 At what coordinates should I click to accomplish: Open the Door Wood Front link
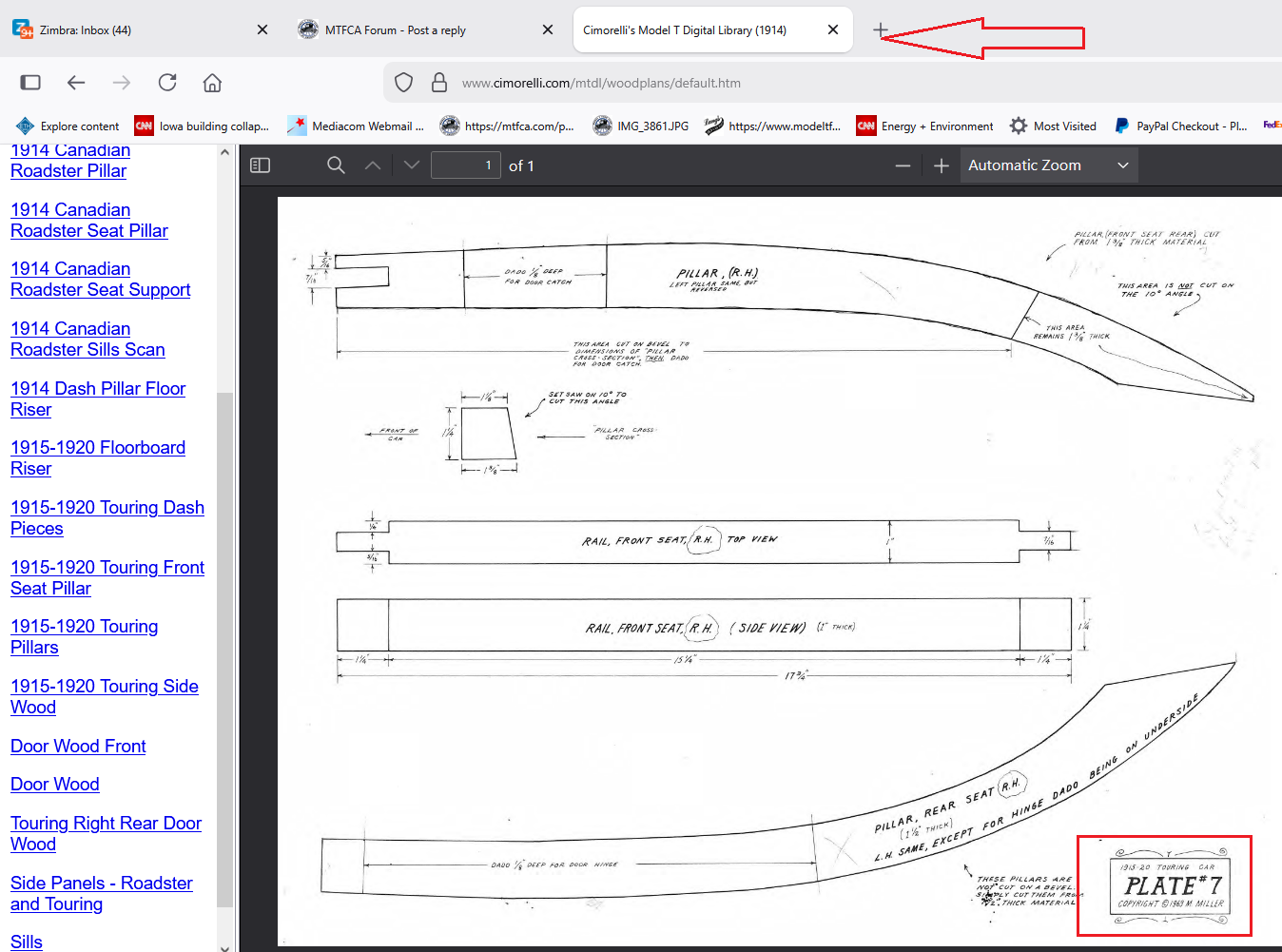[78, 747]
